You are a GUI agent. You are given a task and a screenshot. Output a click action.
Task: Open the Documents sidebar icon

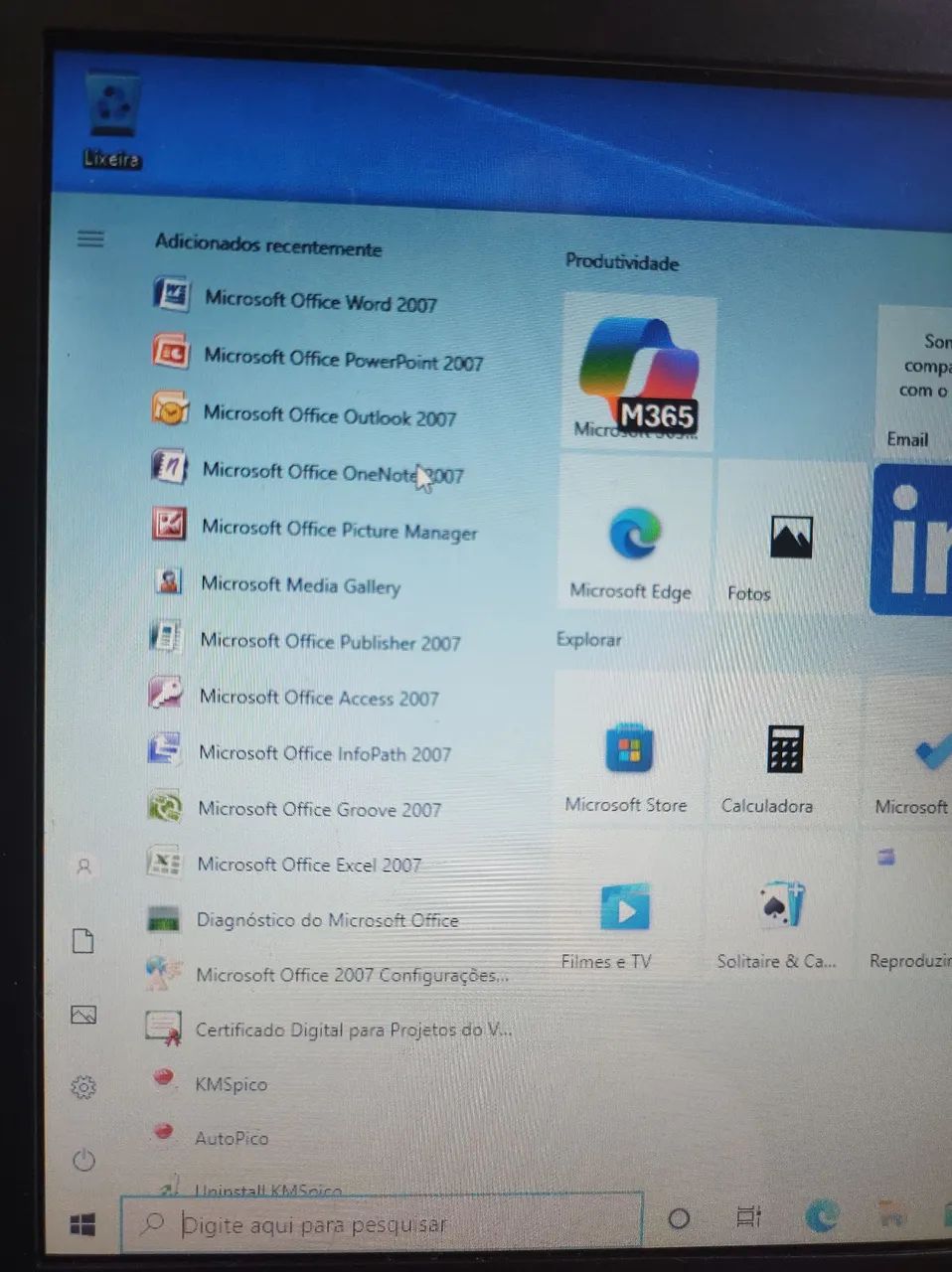click(x=83, y=940)
